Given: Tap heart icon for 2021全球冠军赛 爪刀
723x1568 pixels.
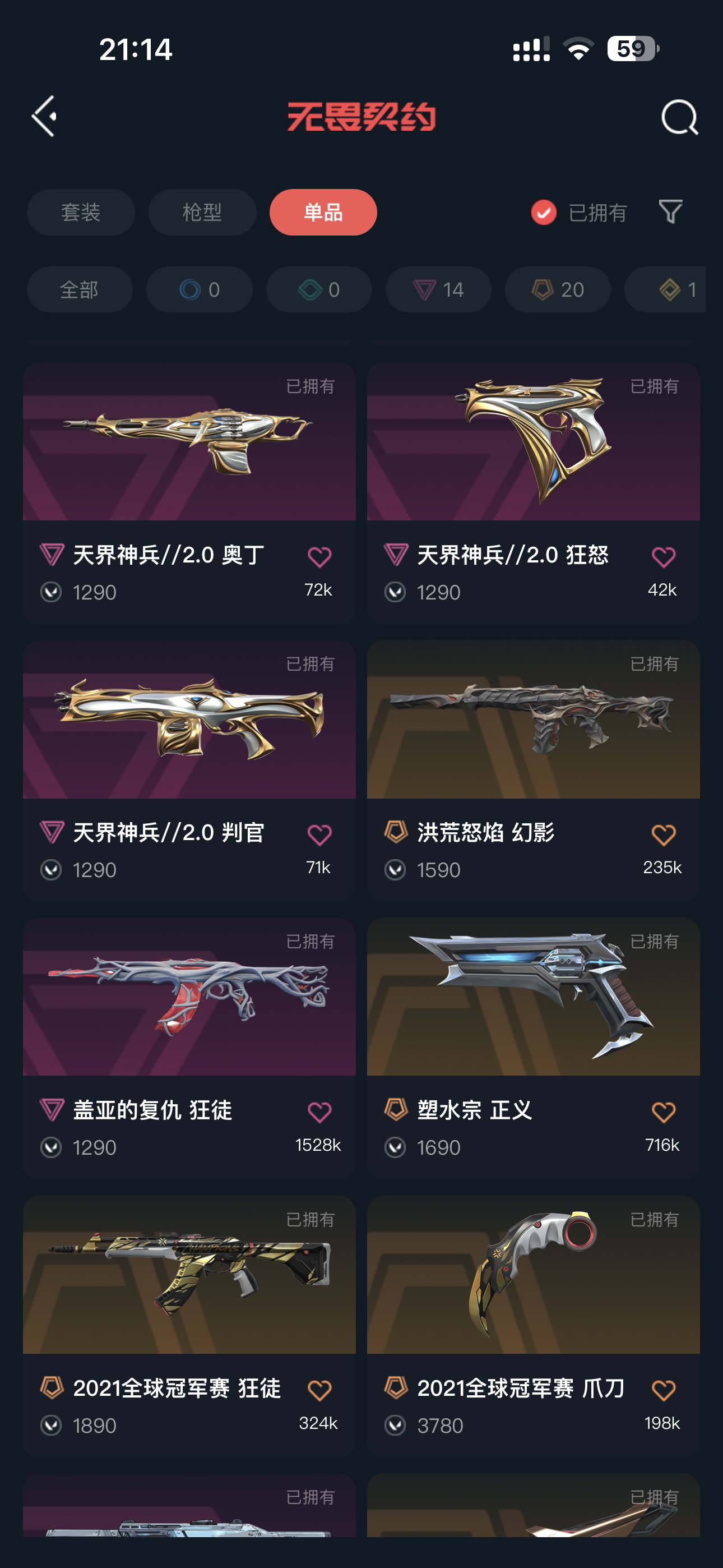Looking at the screenshot, I should (664, 1390).
